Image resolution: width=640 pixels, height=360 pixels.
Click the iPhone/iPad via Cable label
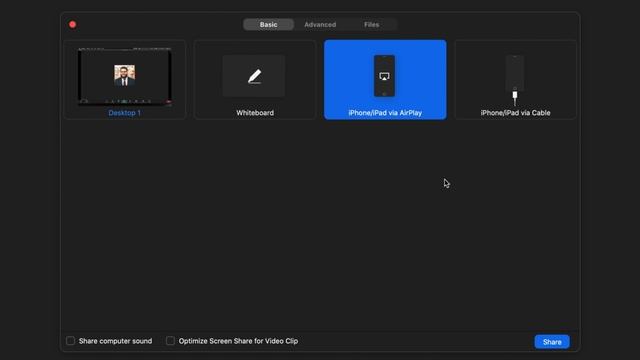point(515,113)
